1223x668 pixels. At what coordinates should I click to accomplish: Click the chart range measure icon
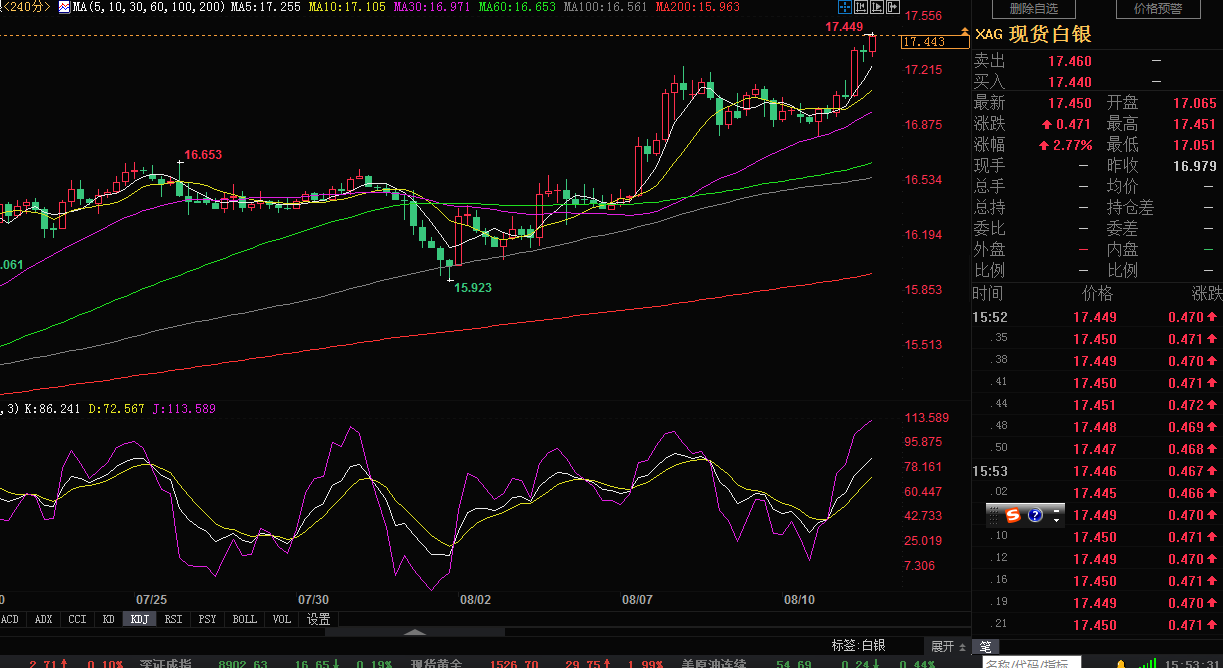tap(862, 8)
